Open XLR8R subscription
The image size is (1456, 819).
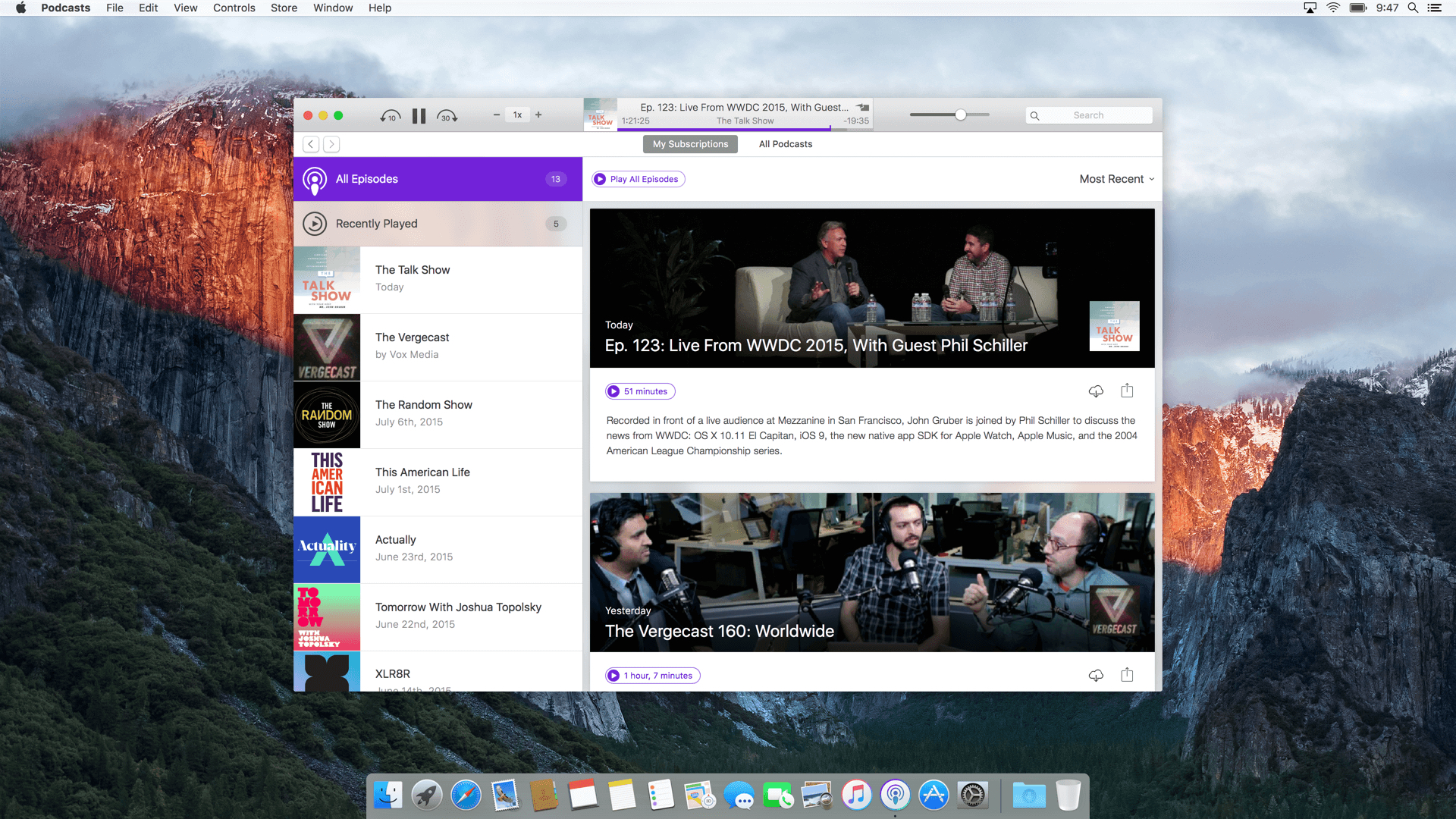tap(438, 672)
